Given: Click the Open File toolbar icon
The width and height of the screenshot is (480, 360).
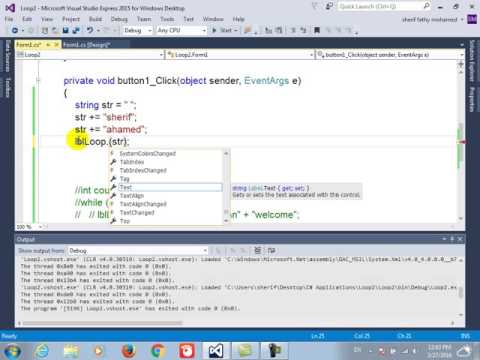Looking at the screenshot, I should pyautogui.click(x=55, y=30).
